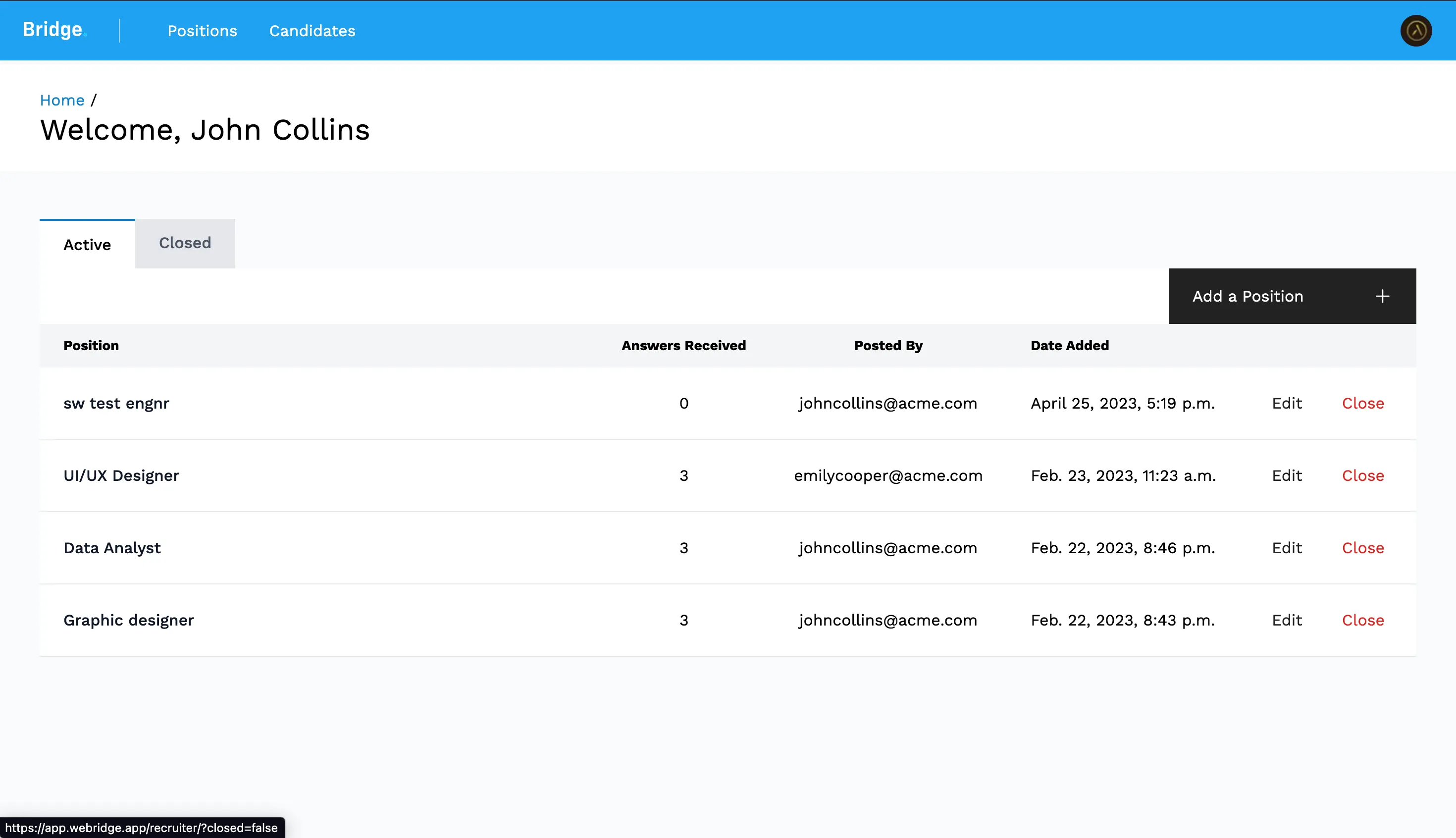Viewport: 1456px width, 838px height.
Task: Open the Graphic designer position row
Action: point(128,621)
